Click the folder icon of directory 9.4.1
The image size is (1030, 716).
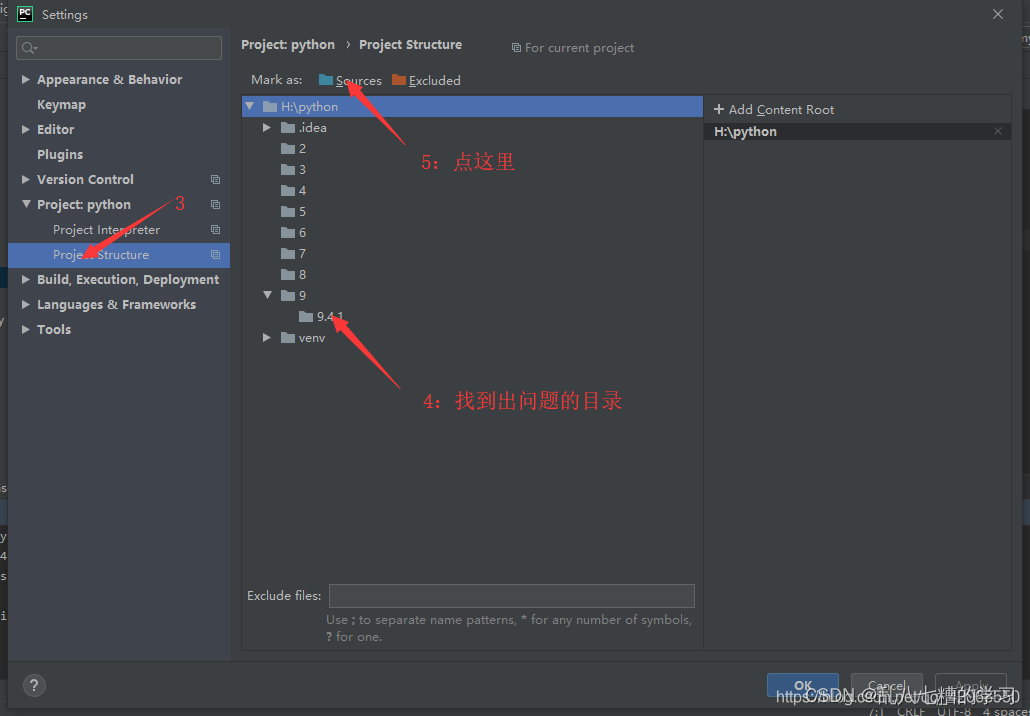coord(305,316)
